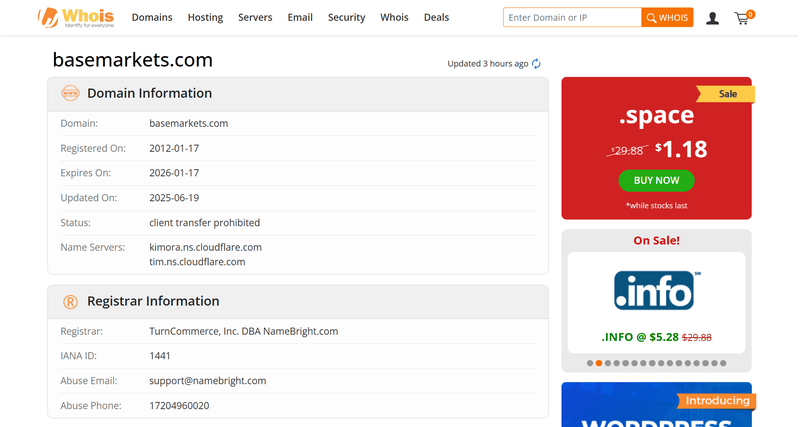Open the Introducing WordPress banner

point(657,405)
